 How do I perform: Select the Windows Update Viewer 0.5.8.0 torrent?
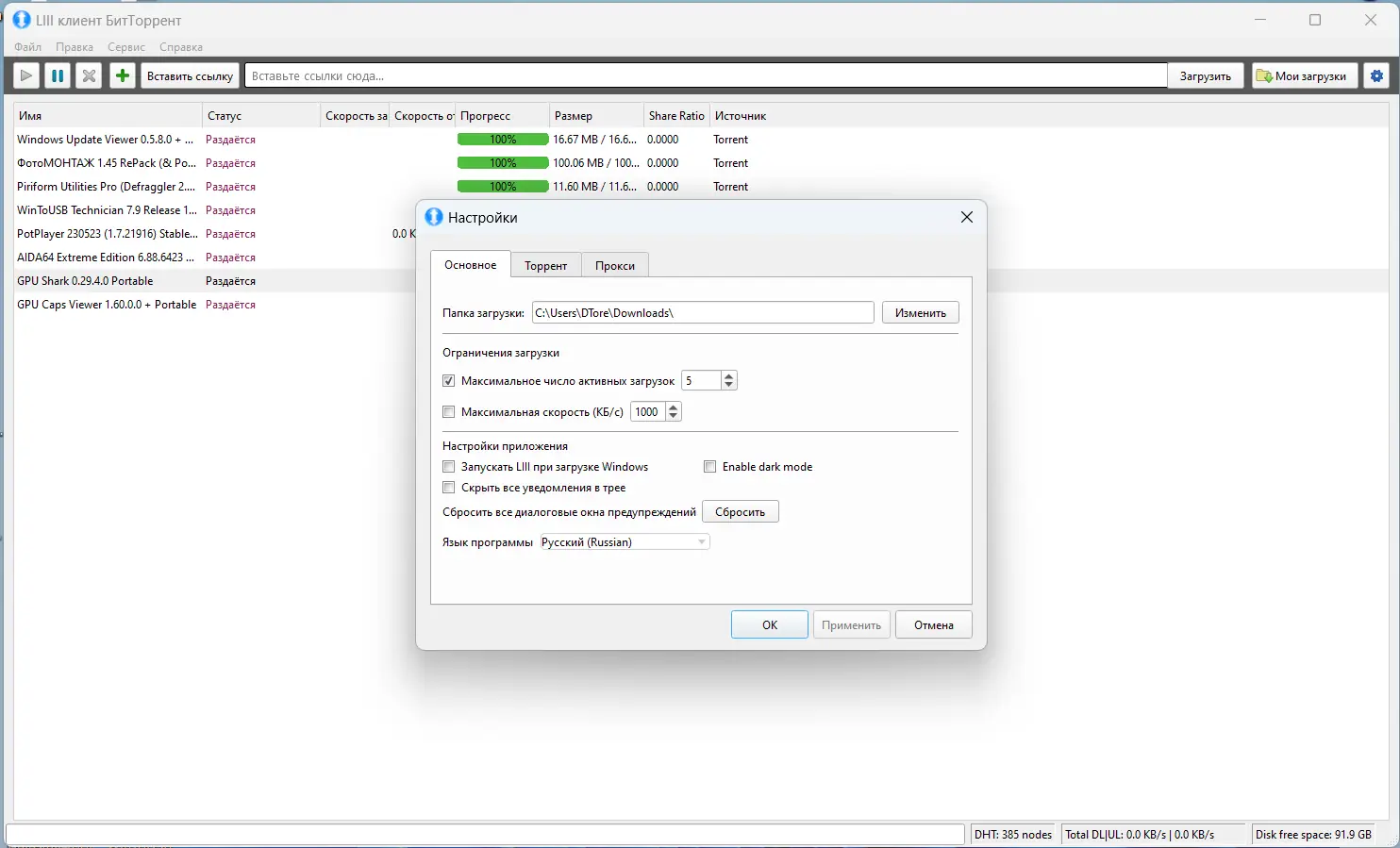[106, 140]
